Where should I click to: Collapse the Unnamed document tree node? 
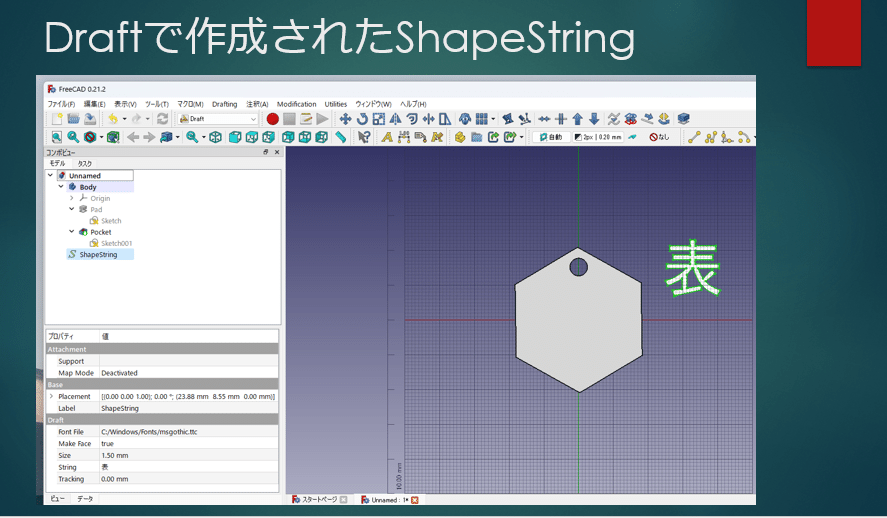click(x=50, y=176)
